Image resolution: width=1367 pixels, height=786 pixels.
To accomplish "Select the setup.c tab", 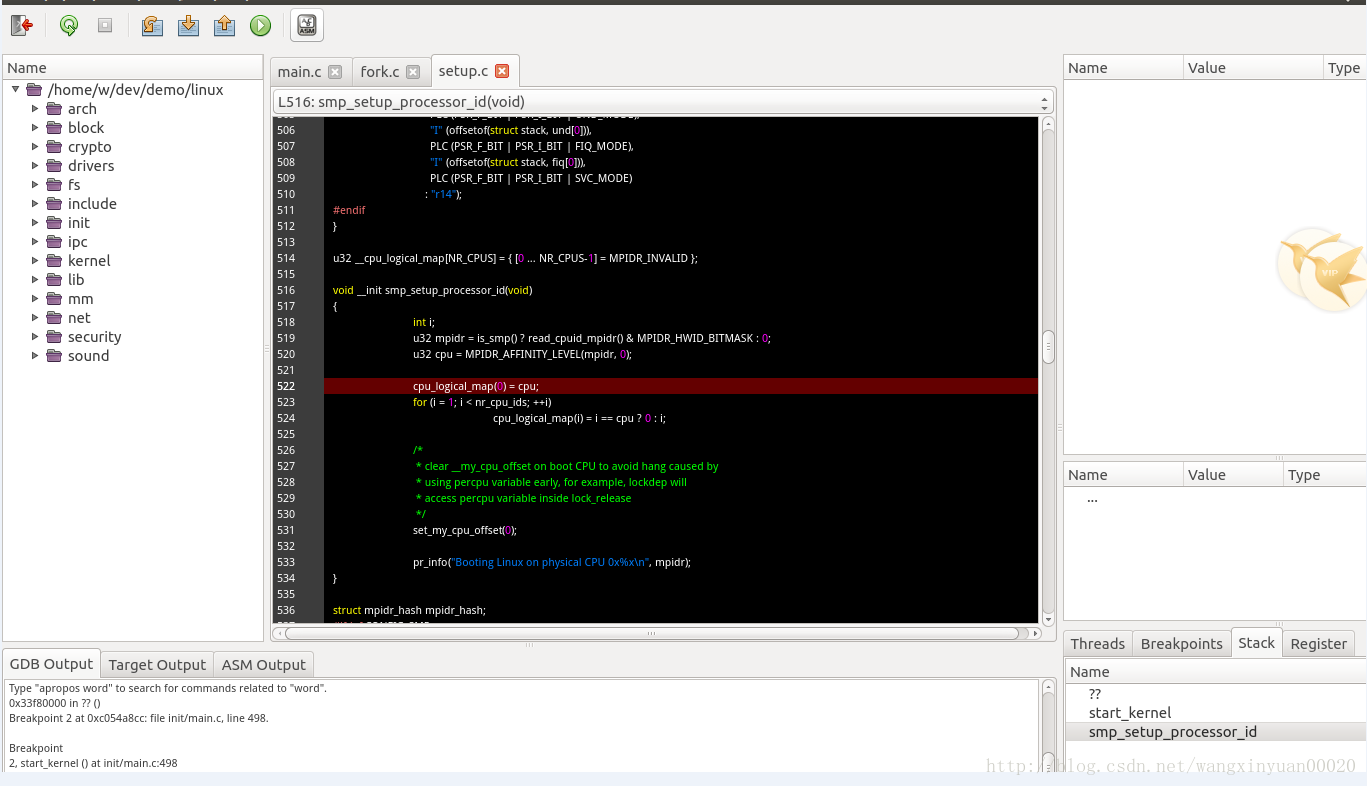I will pos(463,71).
